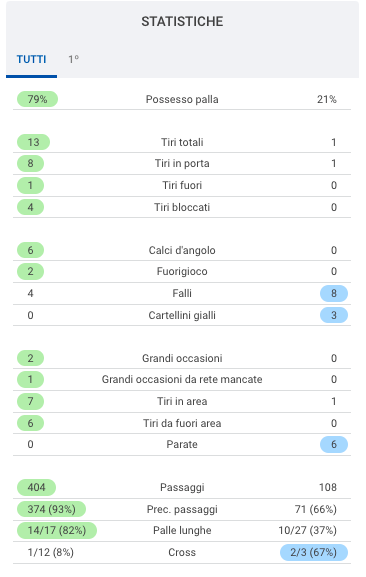The image size is (366, 577).
Task: Select the 14/17 (82%) Palle lunghe badge
Action: pyautogui.click(x=57, y=530)
